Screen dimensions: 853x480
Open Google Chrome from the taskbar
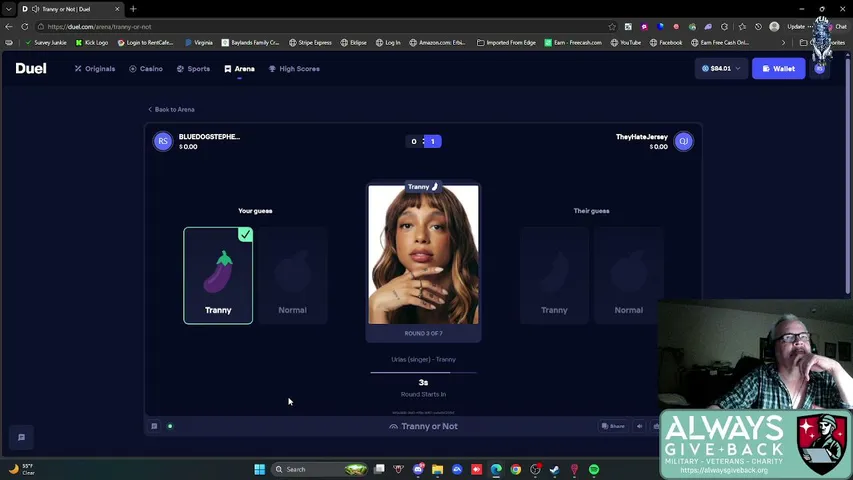point(516,469)
